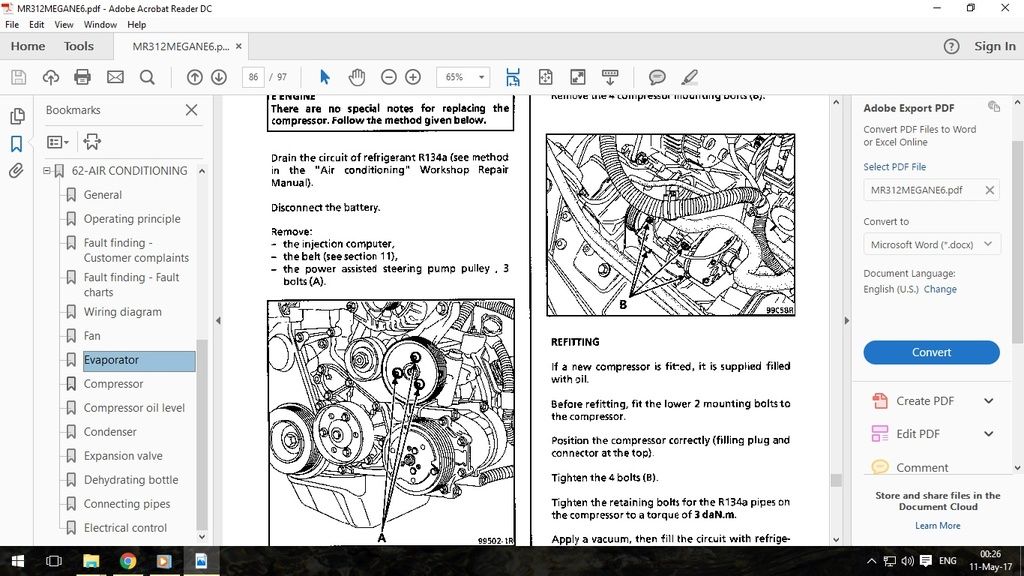The image size is (1024, 576).
Task: Close the MR312MEGANE6 document tab
Action: 238,46
